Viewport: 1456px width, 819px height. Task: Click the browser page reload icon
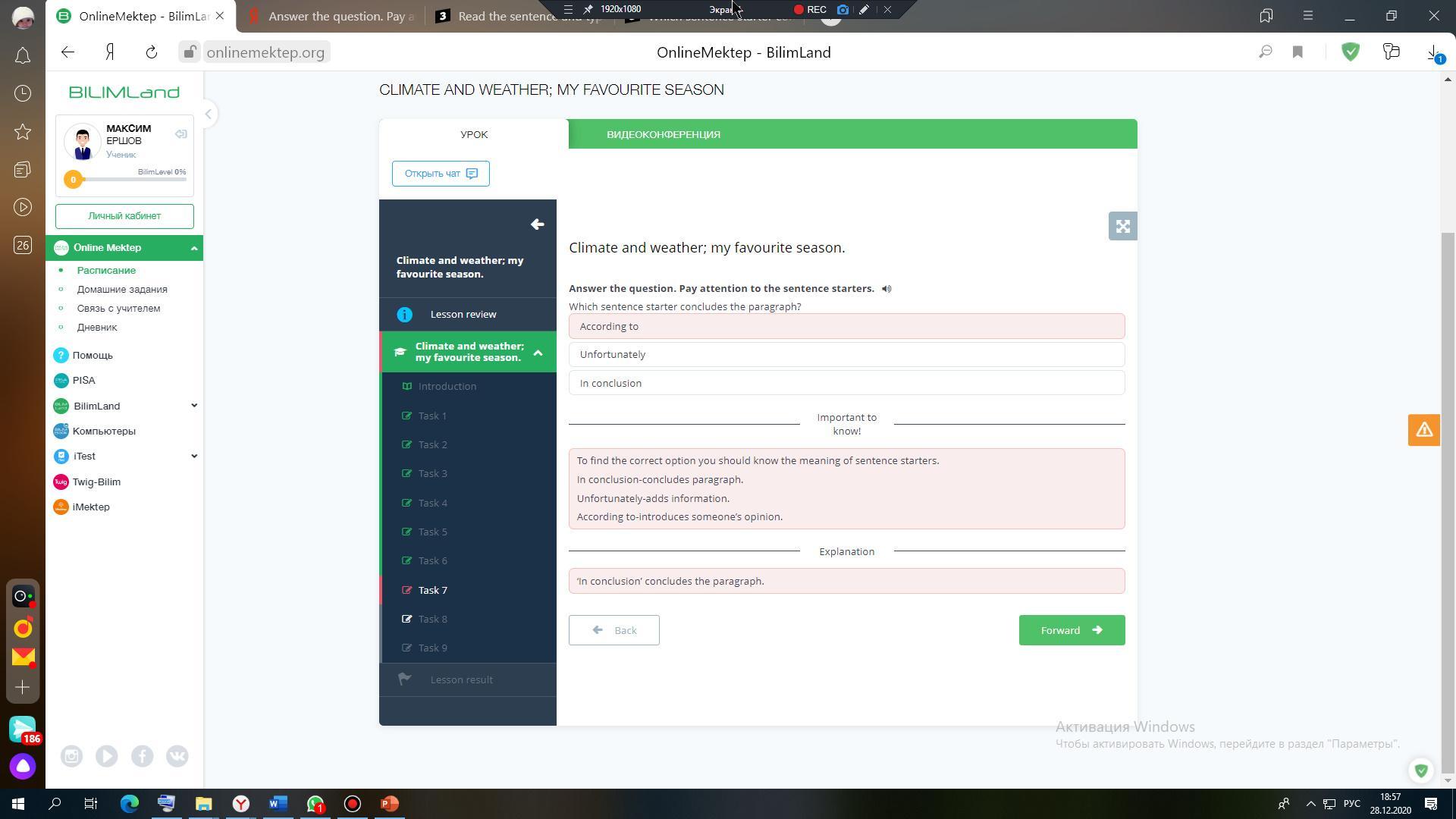tap(151, 52)
